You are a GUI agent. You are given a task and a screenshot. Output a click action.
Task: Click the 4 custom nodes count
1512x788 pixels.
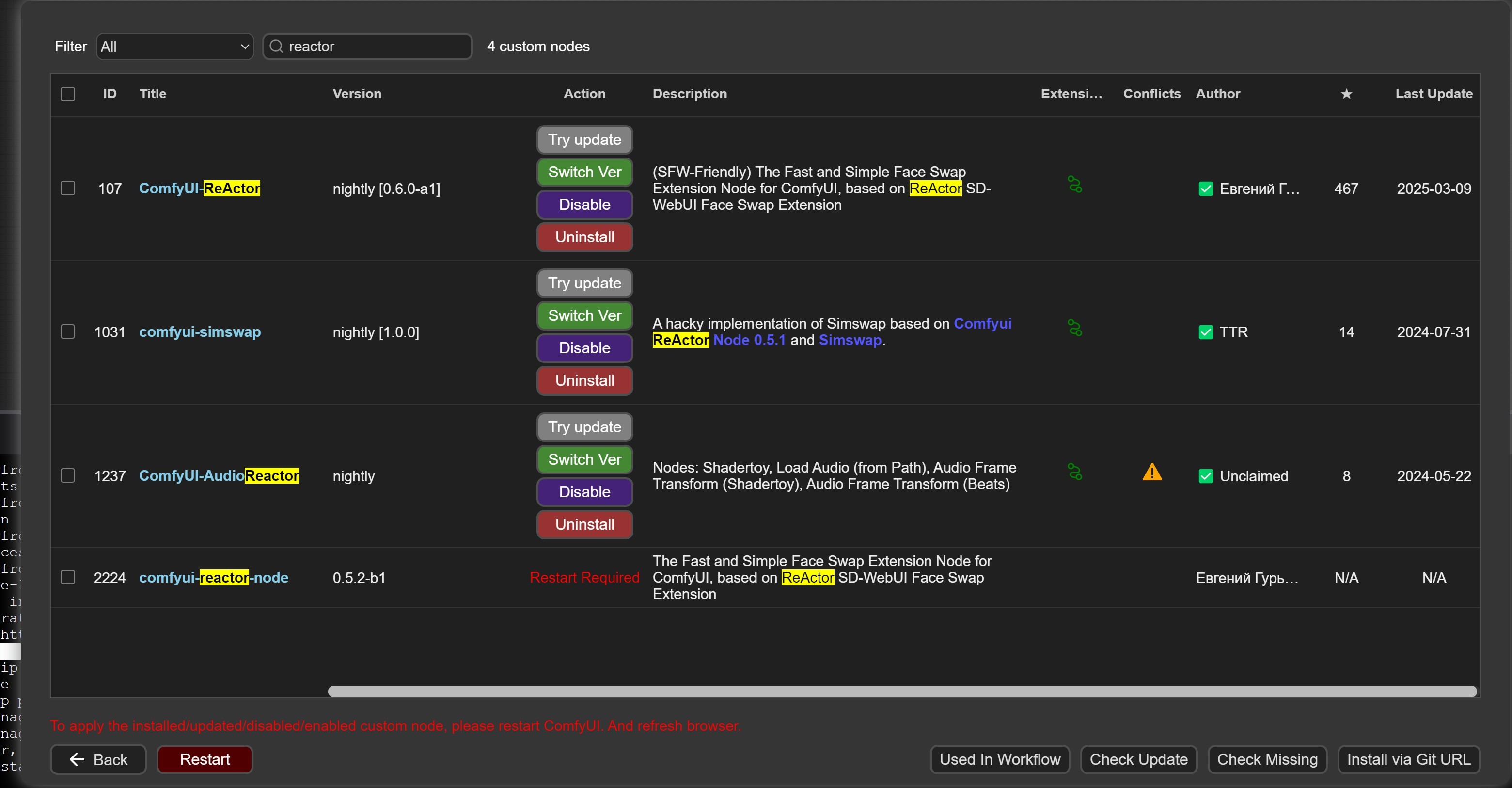point(538,47)
